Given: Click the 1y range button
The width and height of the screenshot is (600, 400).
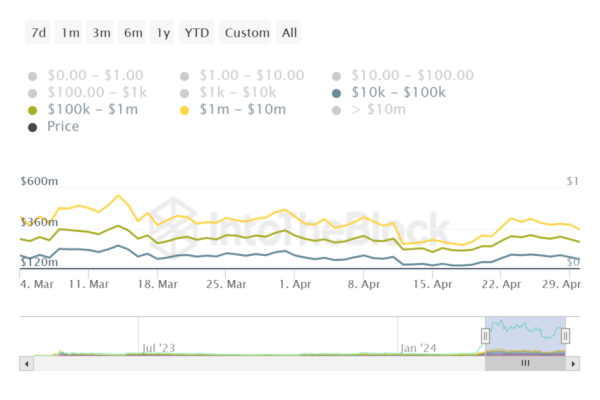Looking at the screenshot, I should pos(162,33).
